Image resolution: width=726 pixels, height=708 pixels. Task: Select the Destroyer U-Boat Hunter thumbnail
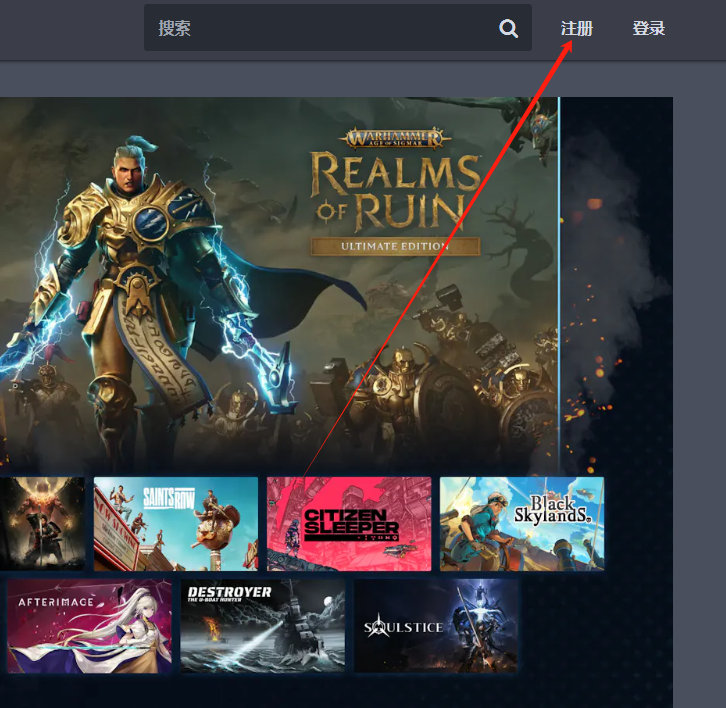pos(263,626)
